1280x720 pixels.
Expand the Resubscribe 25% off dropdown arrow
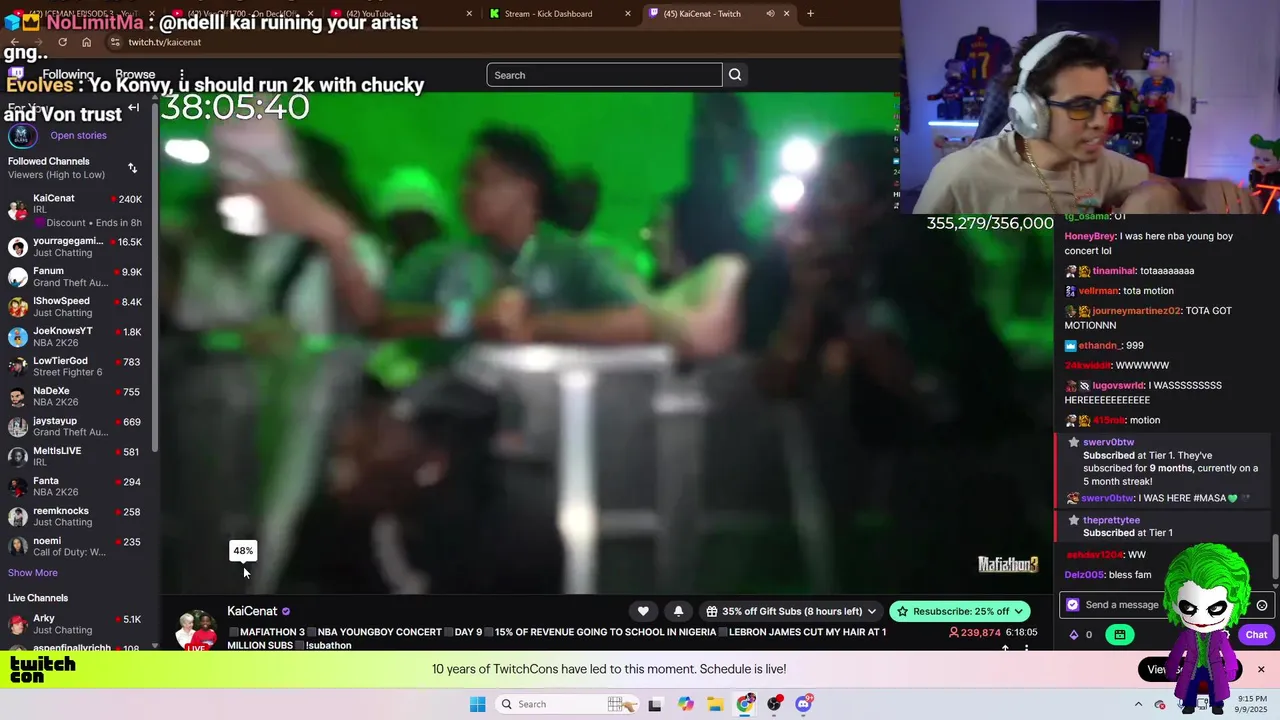1019,611
